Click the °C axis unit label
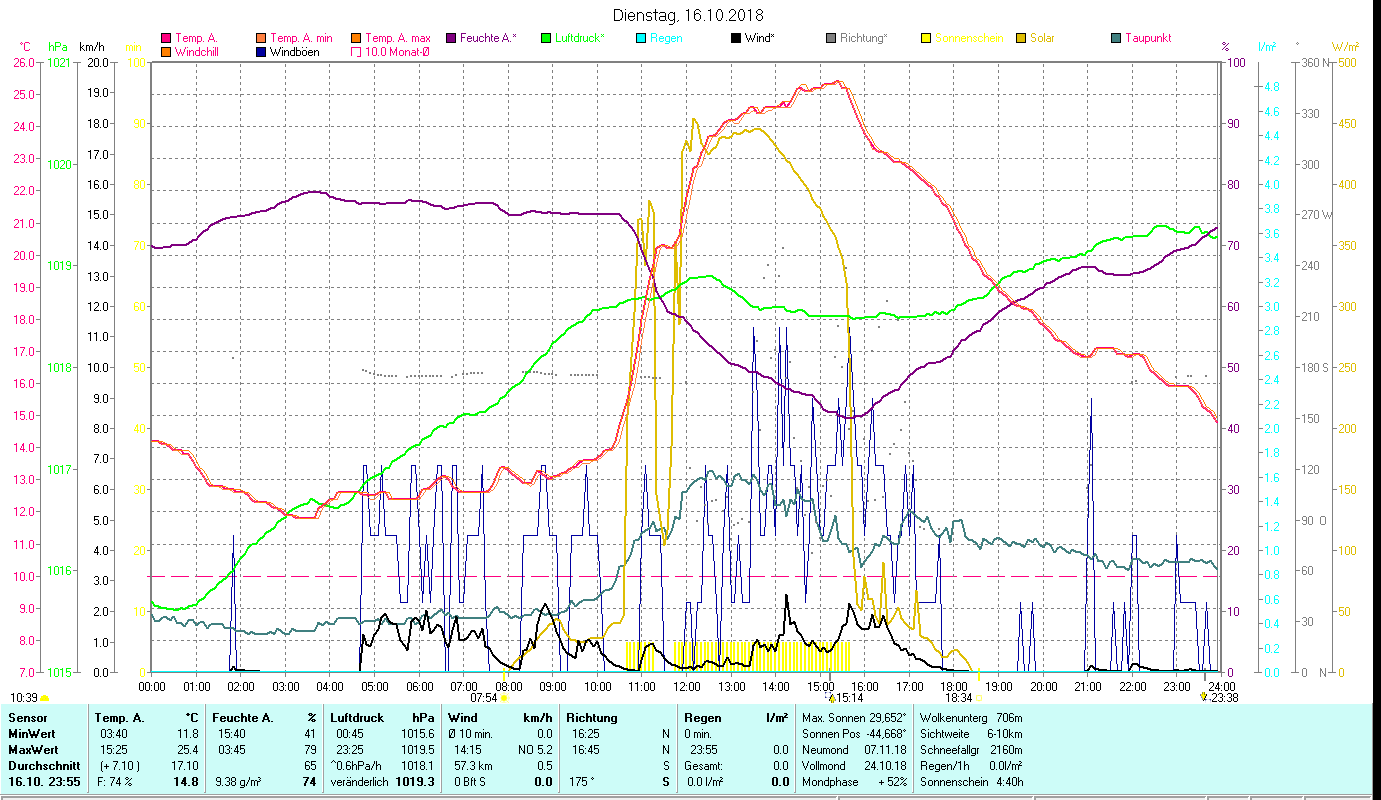The width and height of the screenshot is (1381, 800). point(25,47)
